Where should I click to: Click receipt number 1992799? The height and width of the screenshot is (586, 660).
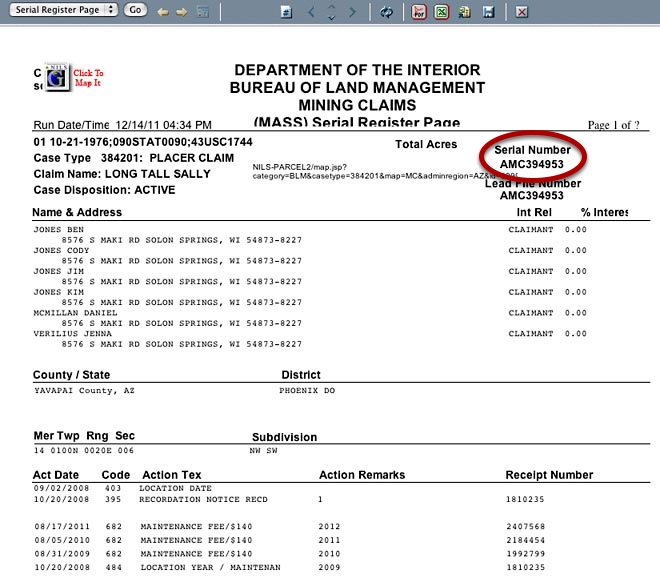point(526,554)
